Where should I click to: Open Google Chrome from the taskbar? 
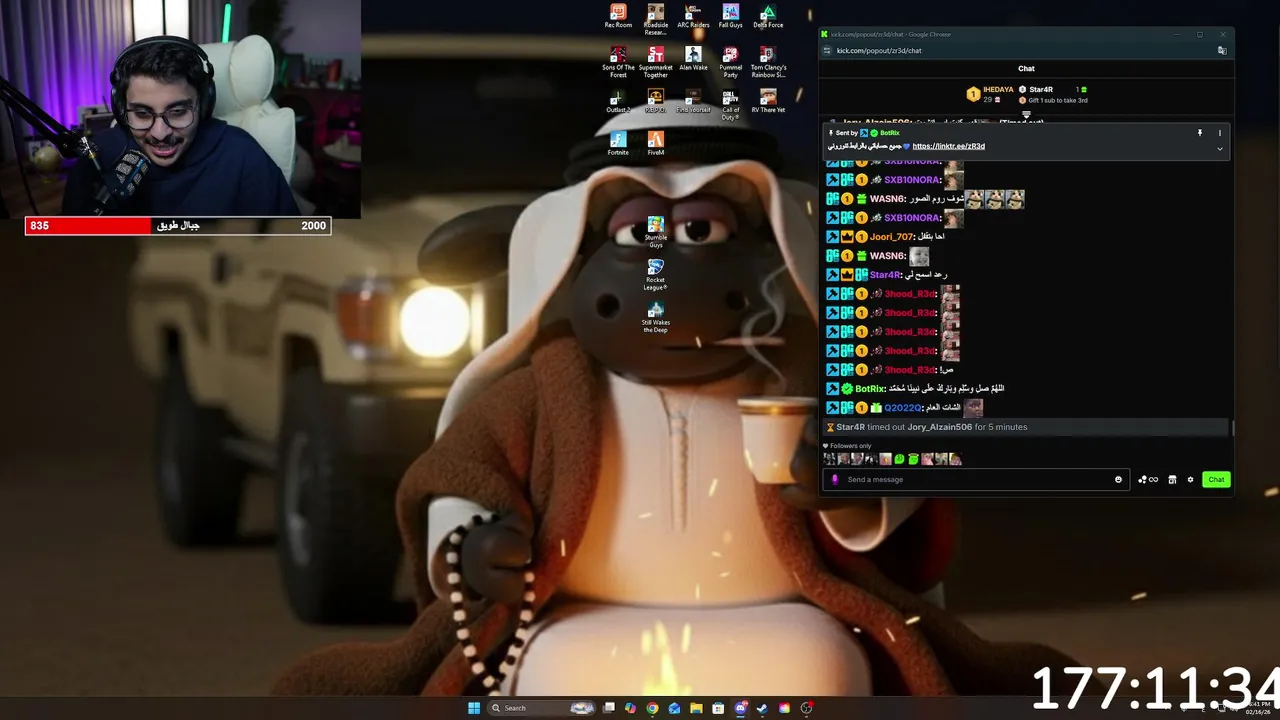(x=652, y=708)
